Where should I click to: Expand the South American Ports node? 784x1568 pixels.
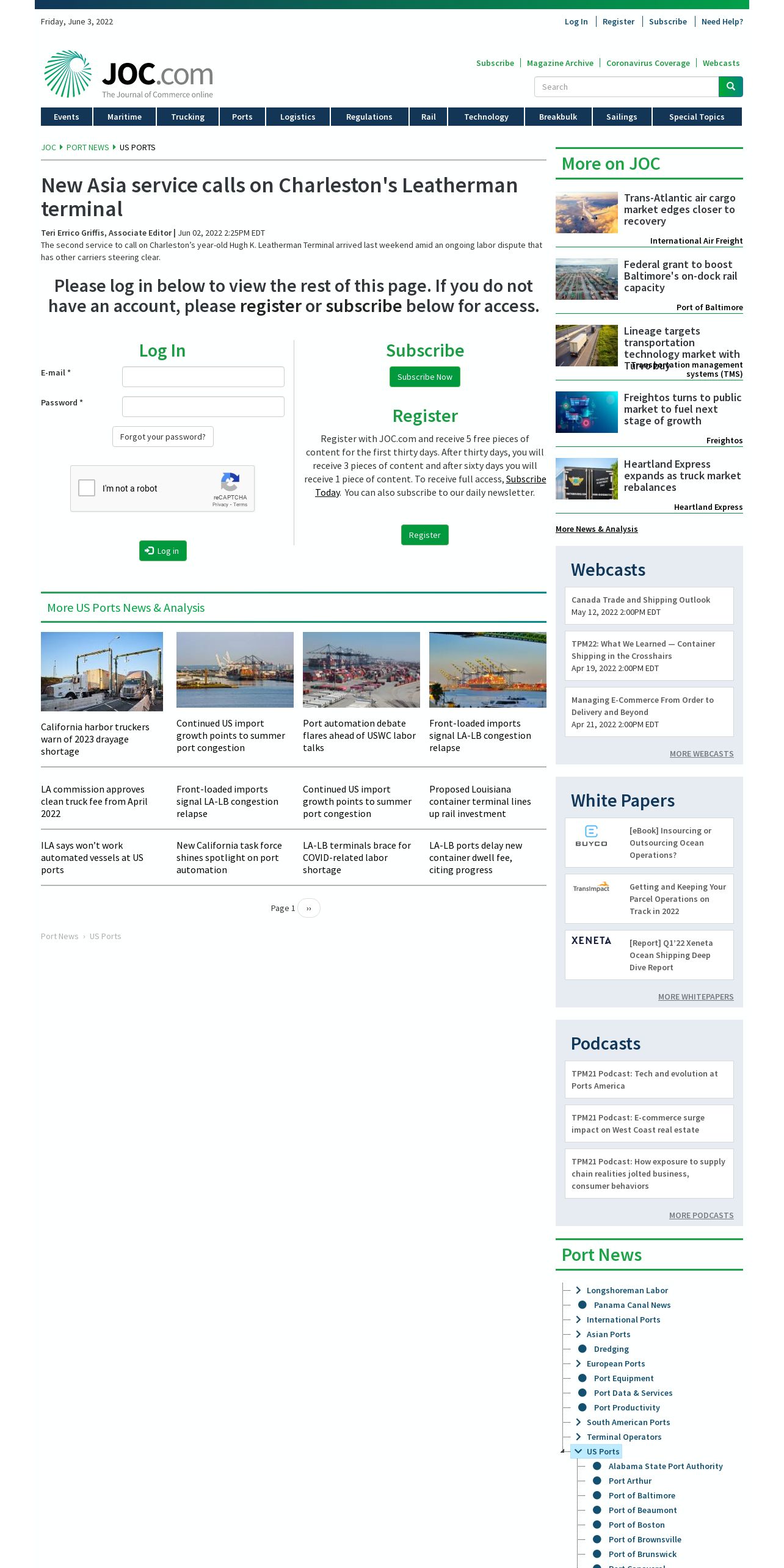(x=578, y=1422)
